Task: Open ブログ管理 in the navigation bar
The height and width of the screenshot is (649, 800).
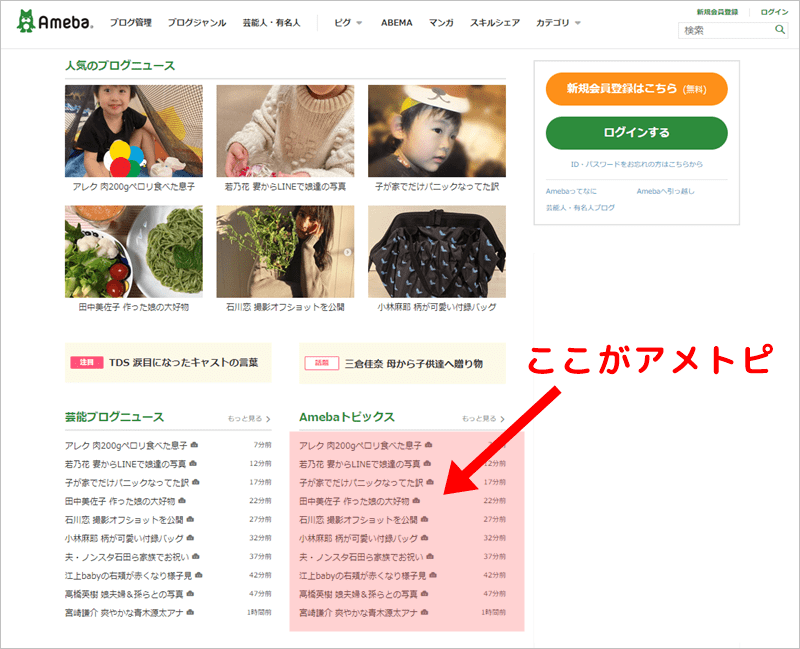Action: tap(131, 22)
